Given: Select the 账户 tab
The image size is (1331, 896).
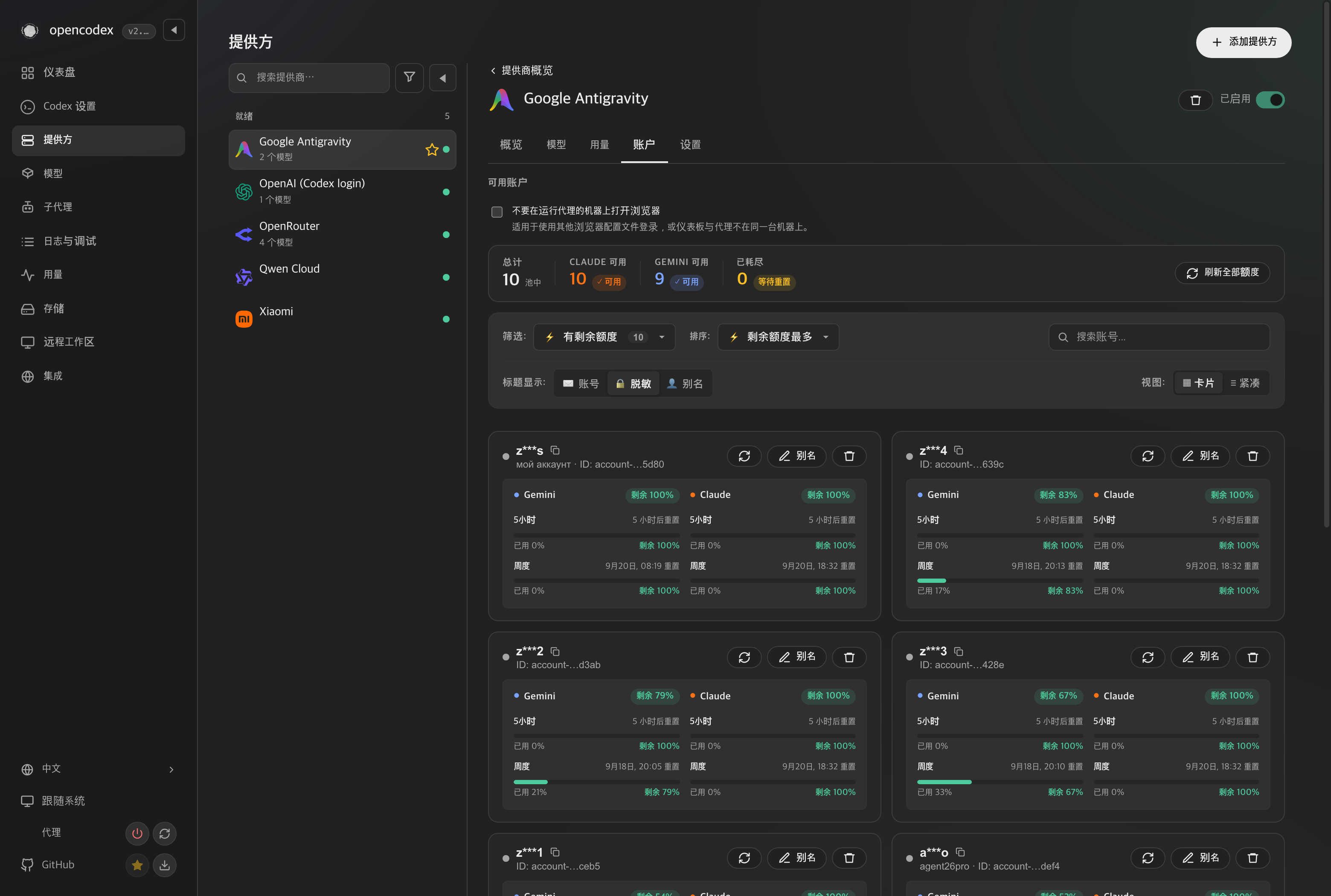Looking at the screenshot, I should [x=644, y=145].
